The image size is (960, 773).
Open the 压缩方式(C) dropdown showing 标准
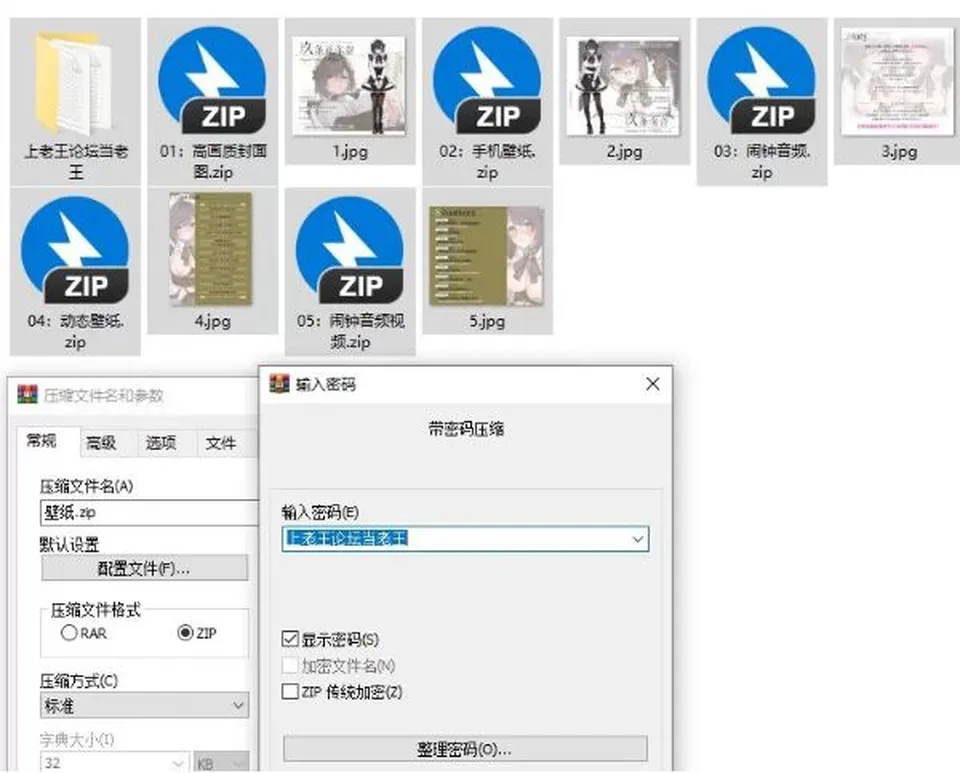click(x=144, y=705)
